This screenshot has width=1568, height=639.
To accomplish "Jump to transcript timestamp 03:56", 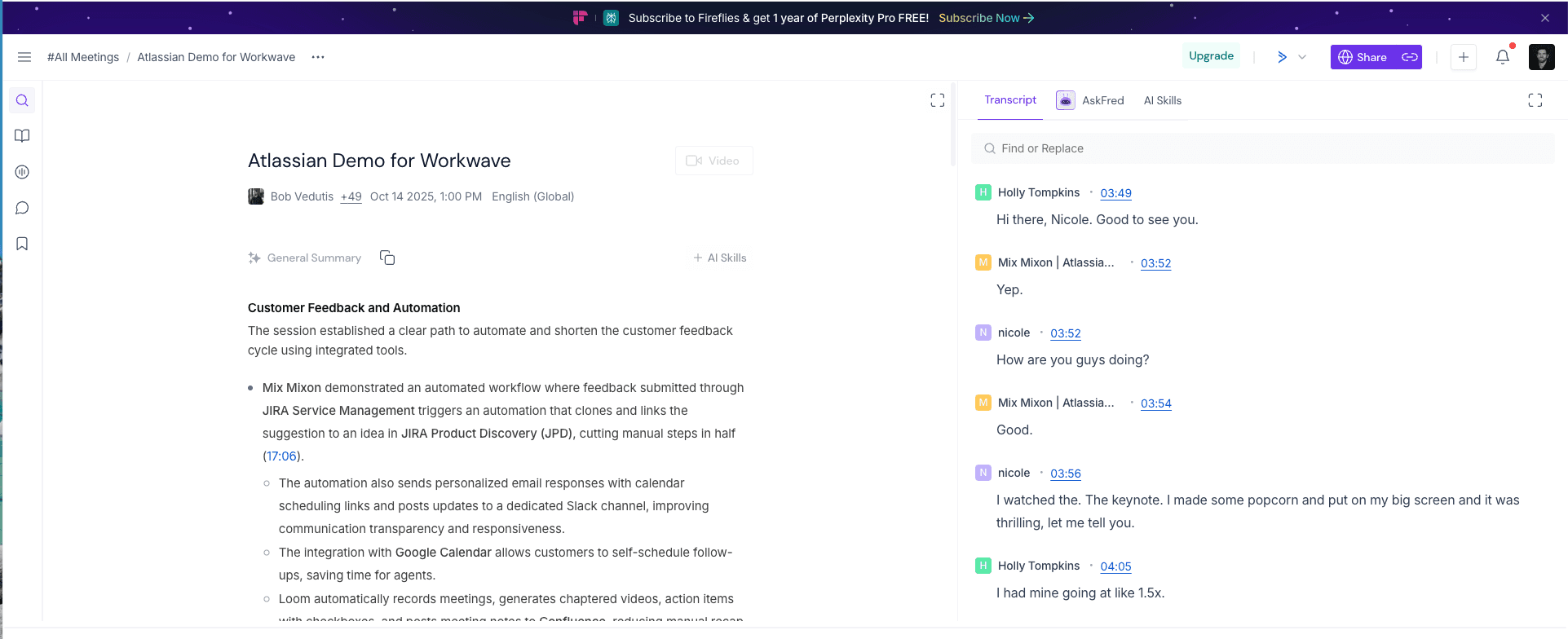I will [x=1065, y=474].
